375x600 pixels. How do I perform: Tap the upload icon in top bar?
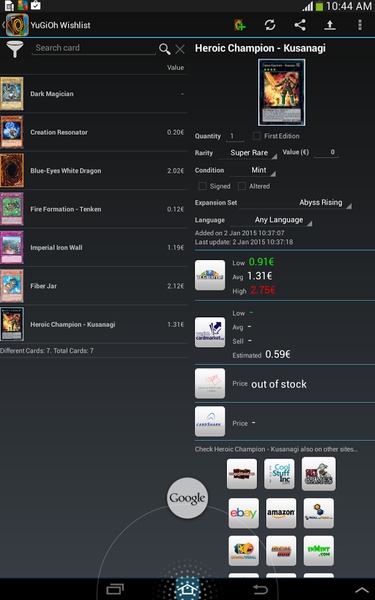point(329,25)
